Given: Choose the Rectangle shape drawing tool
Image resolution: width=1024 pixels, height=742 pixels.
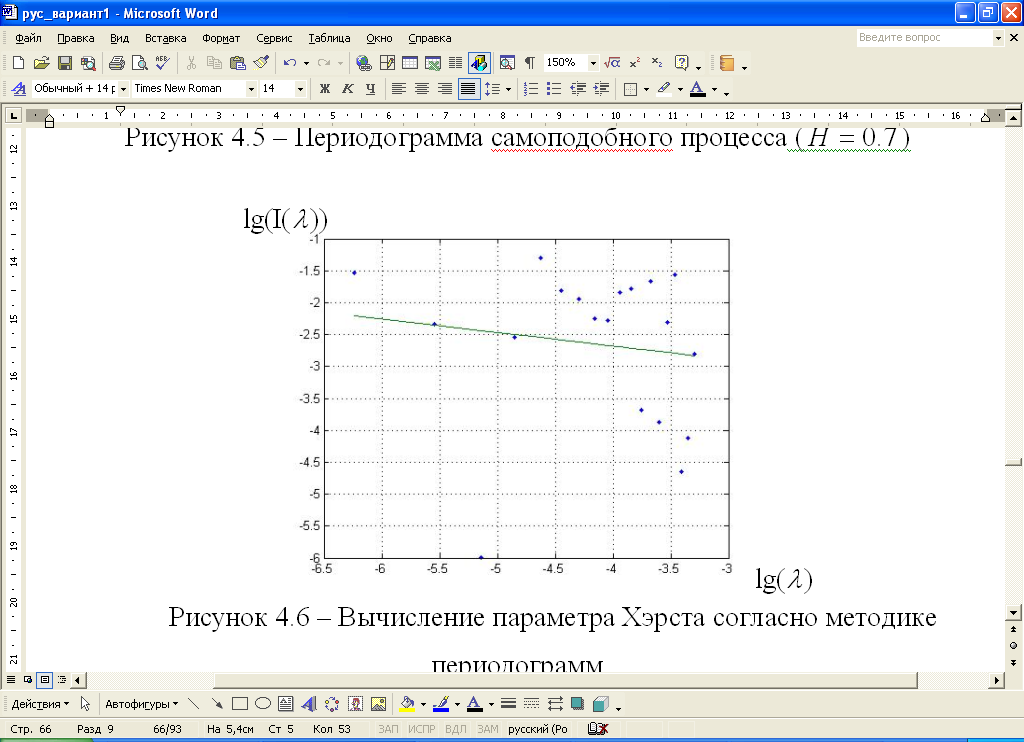Looking at the screenshot, I should (x=240, y=703).
